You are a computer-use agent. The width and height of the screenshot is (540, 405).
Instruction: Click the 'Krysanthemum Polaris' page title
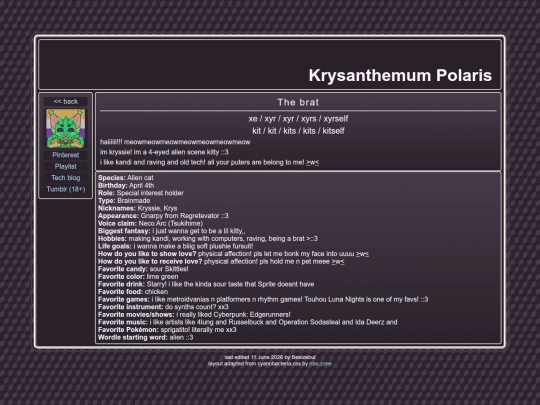(400, 75)
